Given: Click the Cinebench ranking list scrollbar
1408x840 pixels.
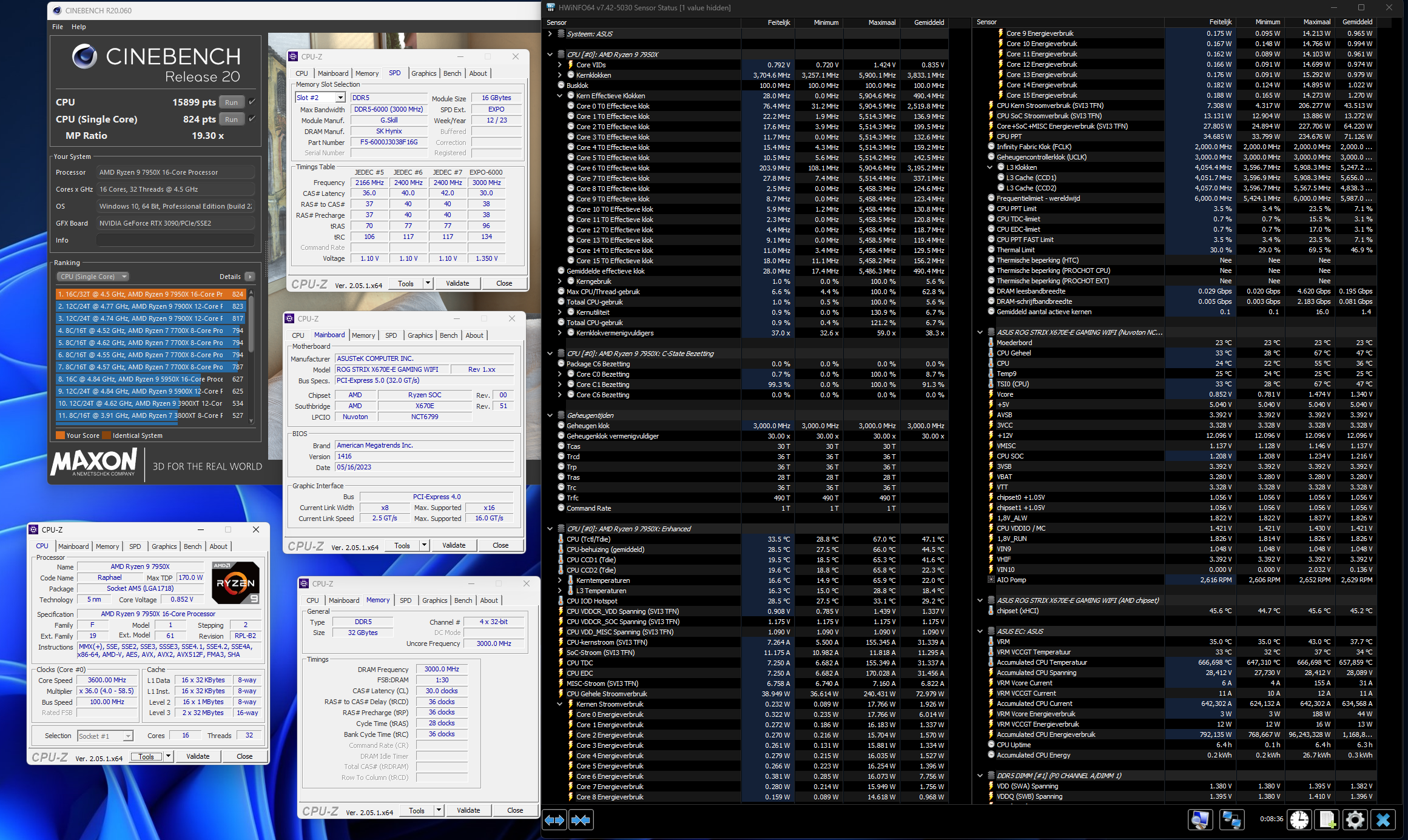Looking at the screenshot, I should [251, 357].
